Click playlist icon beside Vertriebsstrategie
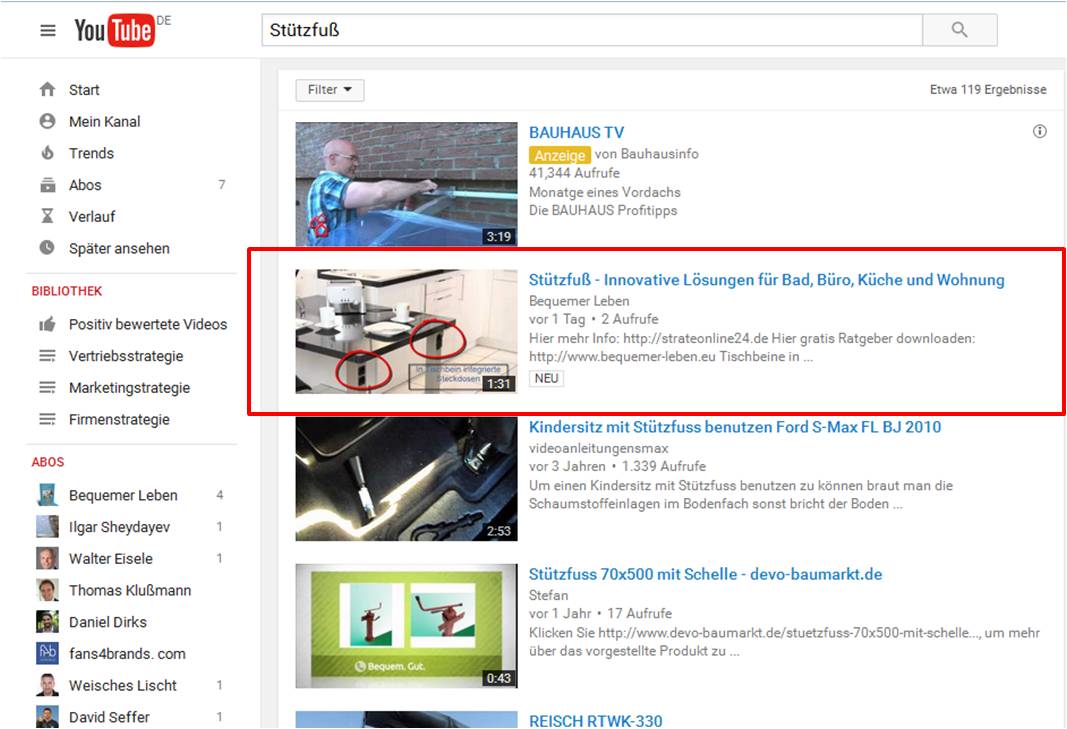The height and width of the screenshot is (729, 1067). point(47,356)
